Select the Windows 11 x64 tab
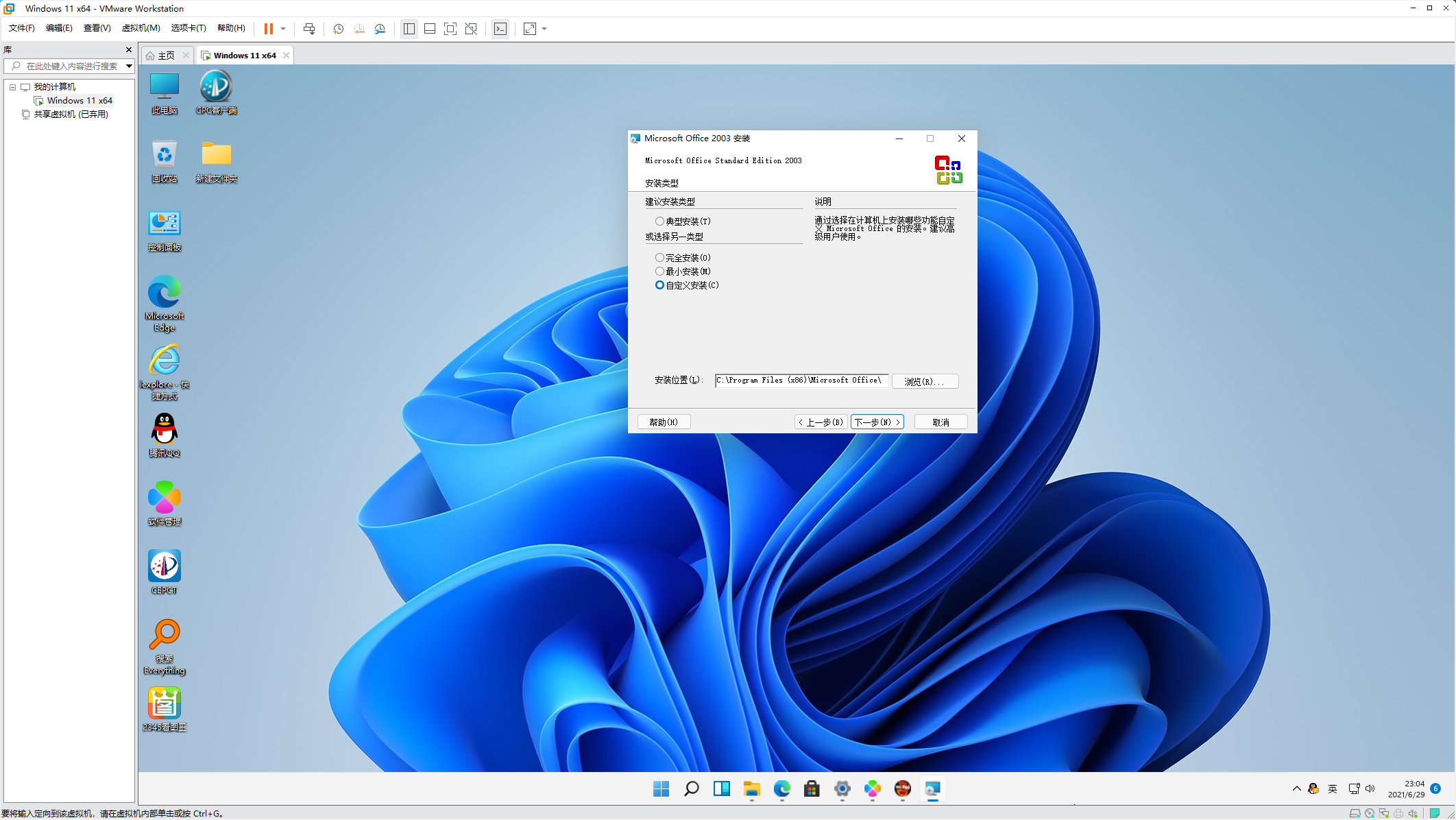 [245, 56]
